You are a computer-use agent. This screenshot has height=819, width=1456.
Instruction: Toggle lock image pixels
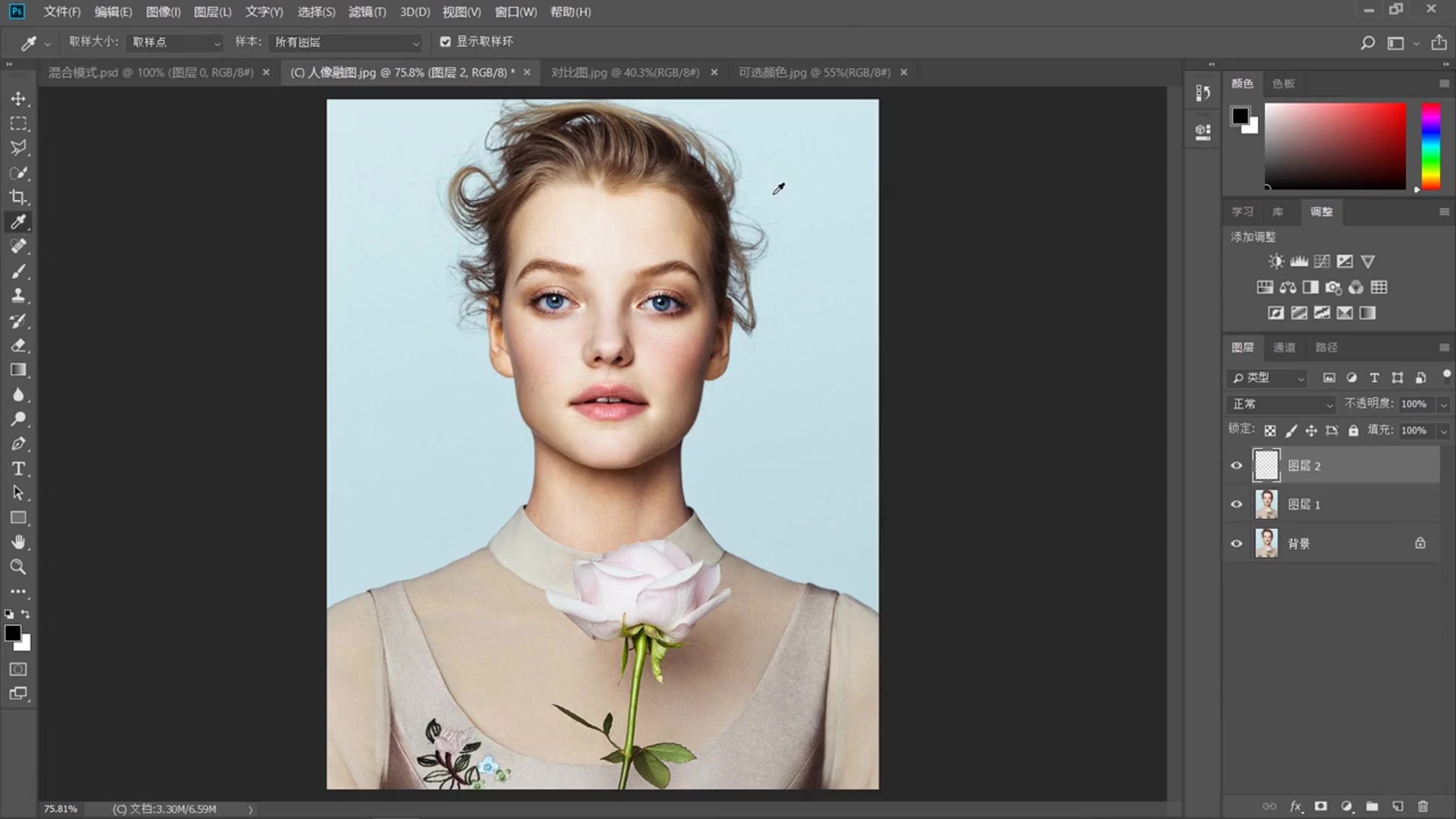[x=1291, y=431]
